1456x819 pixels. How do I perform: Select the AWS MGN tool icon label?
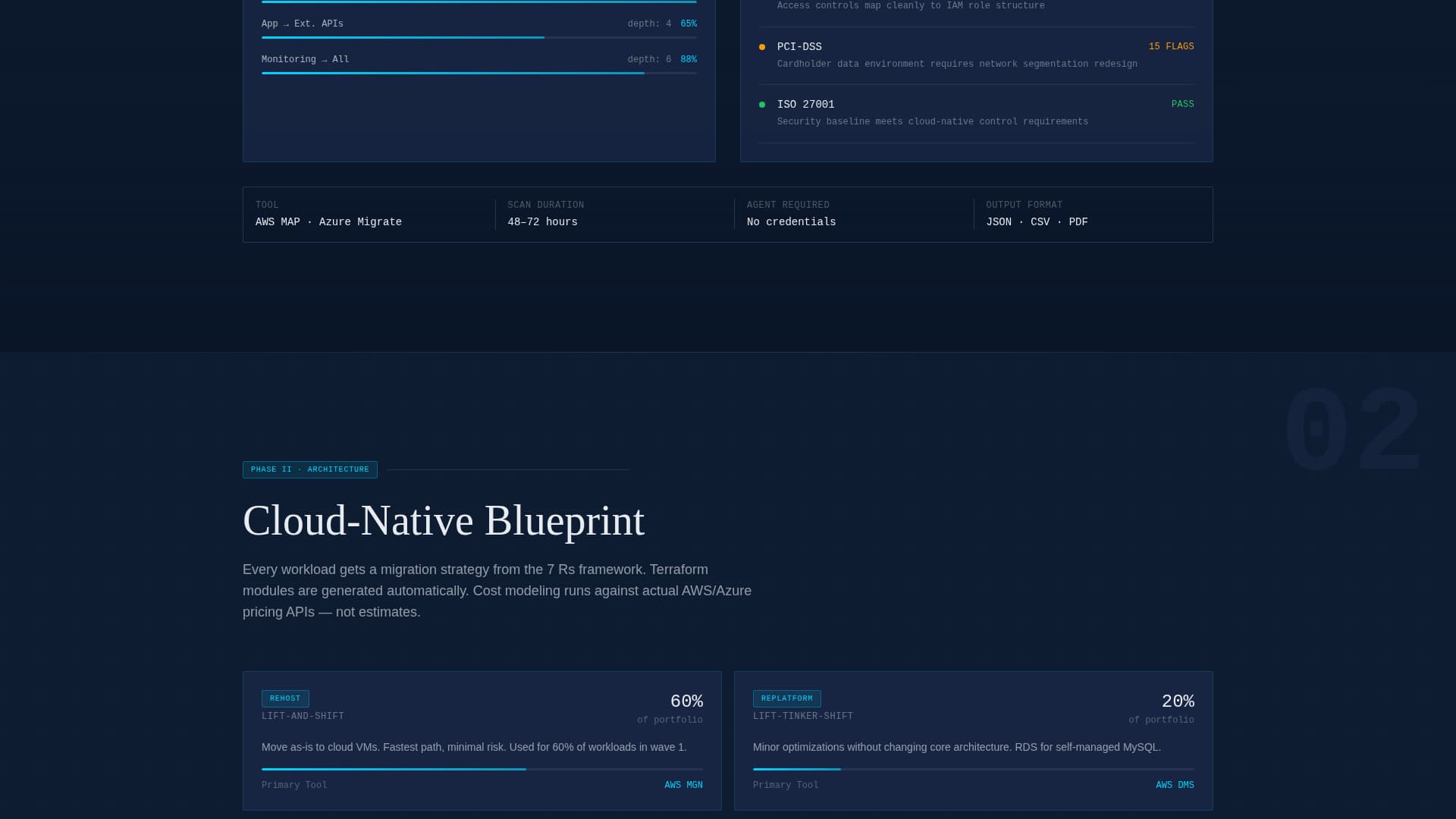pos(682,785)
